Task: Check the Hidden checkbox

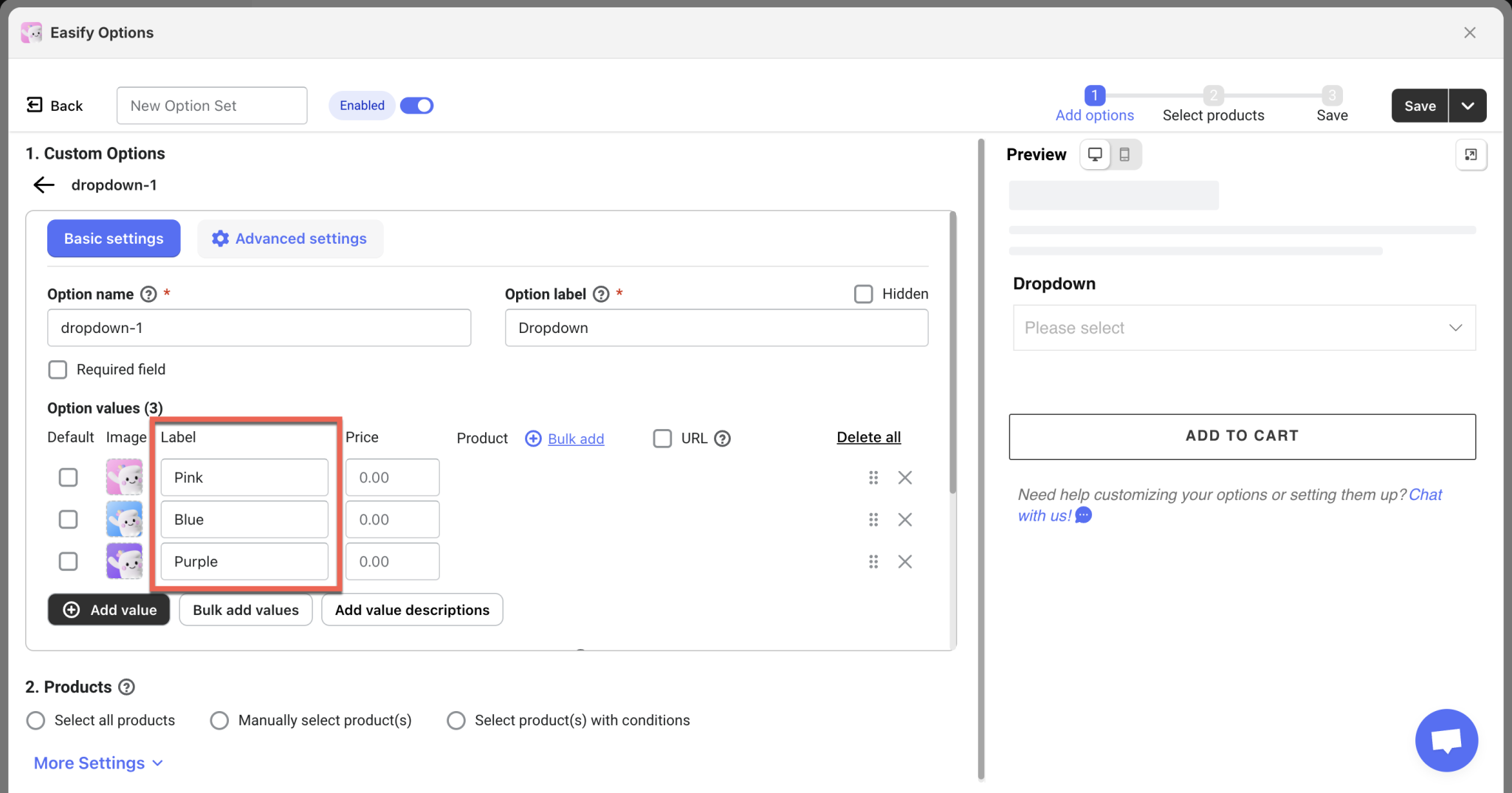Action: pyautogui.click(x=863, y=294)
